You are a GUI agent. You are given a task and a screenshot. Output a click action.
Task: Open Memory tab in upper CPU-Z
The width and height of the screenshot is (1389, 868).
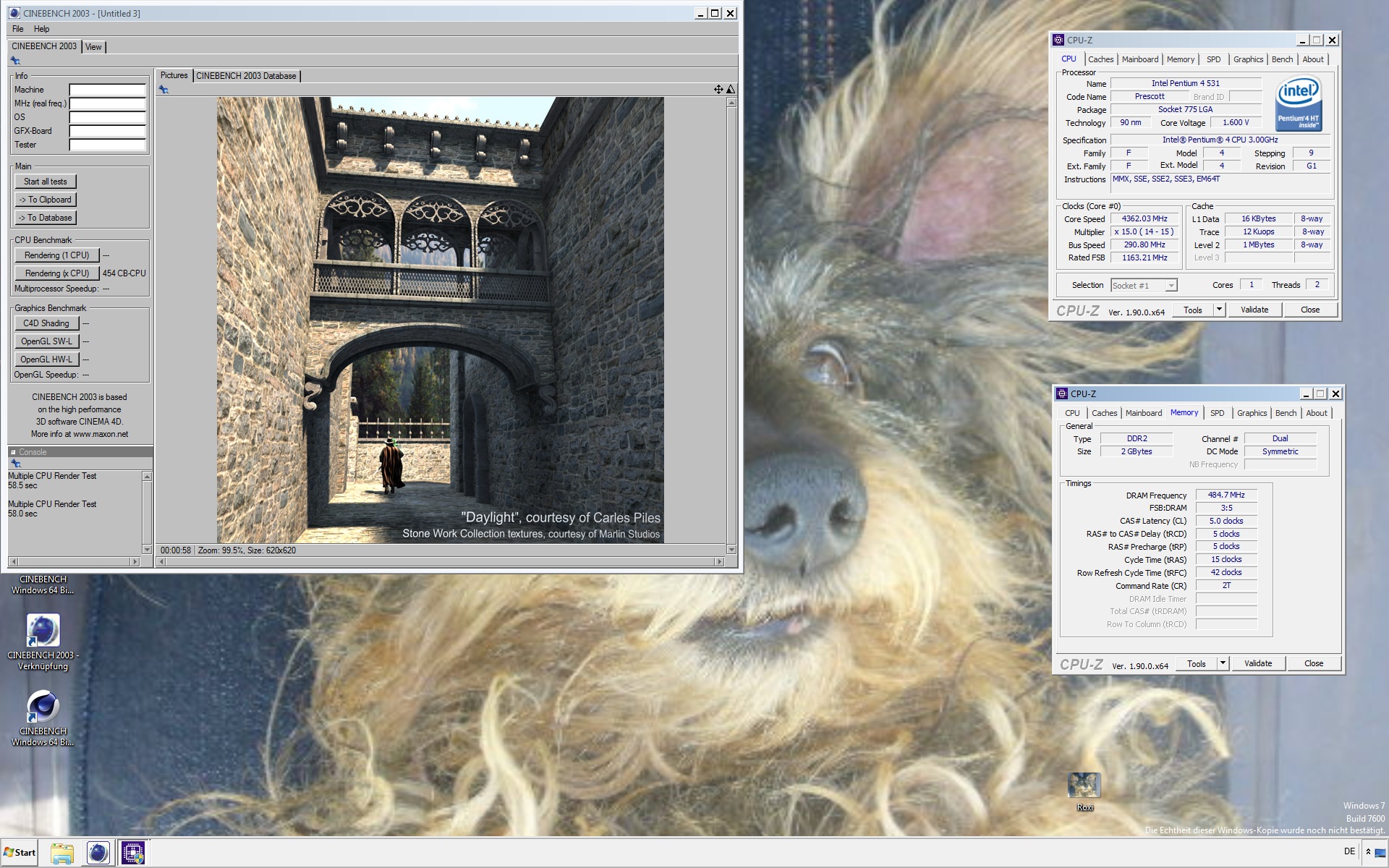coord(1181,59)
